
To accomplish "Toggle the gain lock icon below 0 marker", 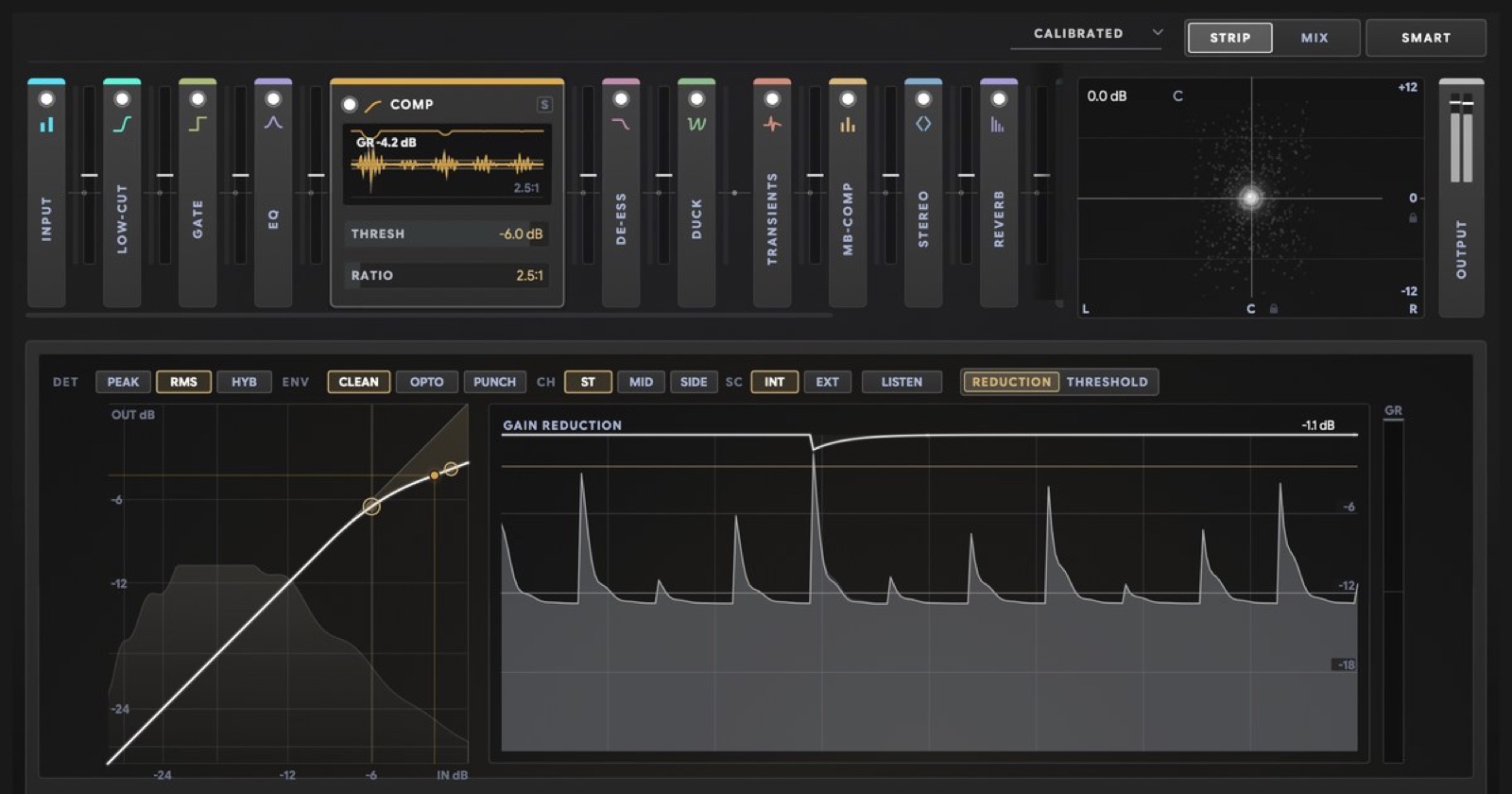I will point(1413,218).
